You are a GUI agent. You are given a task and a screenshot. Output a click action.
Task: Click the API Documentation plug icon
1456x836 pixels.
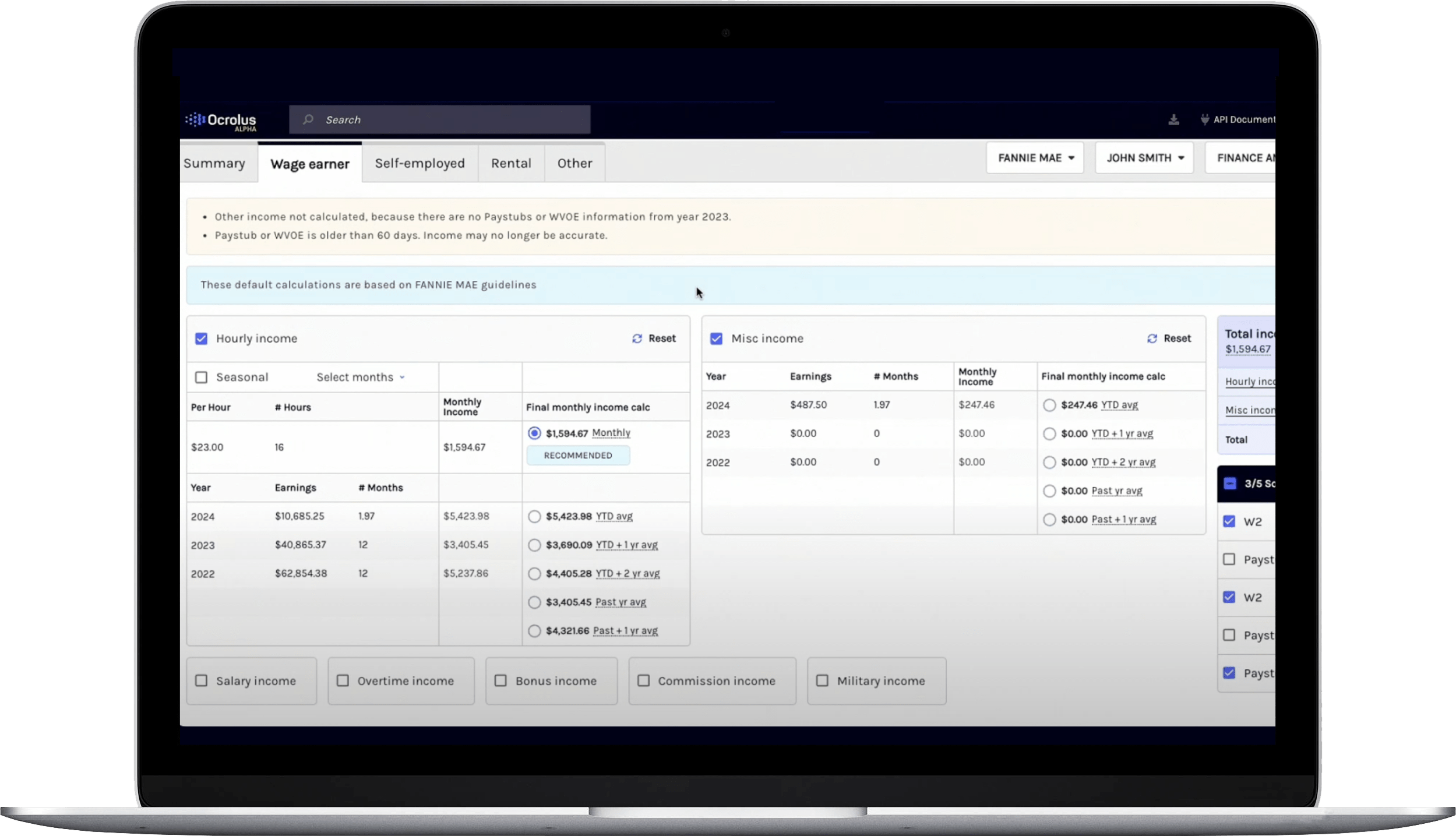[x=1204, y=119]
